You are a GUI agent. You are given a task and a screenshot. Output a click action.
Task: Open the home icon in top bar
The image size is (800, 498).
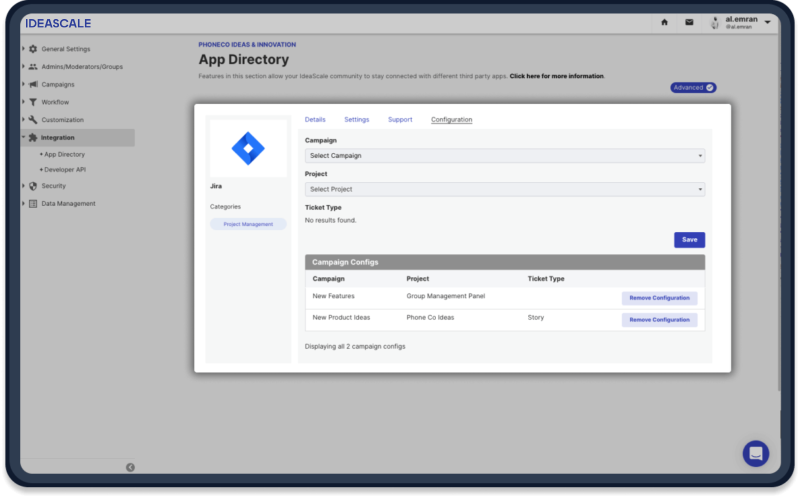tap(664, 22)
